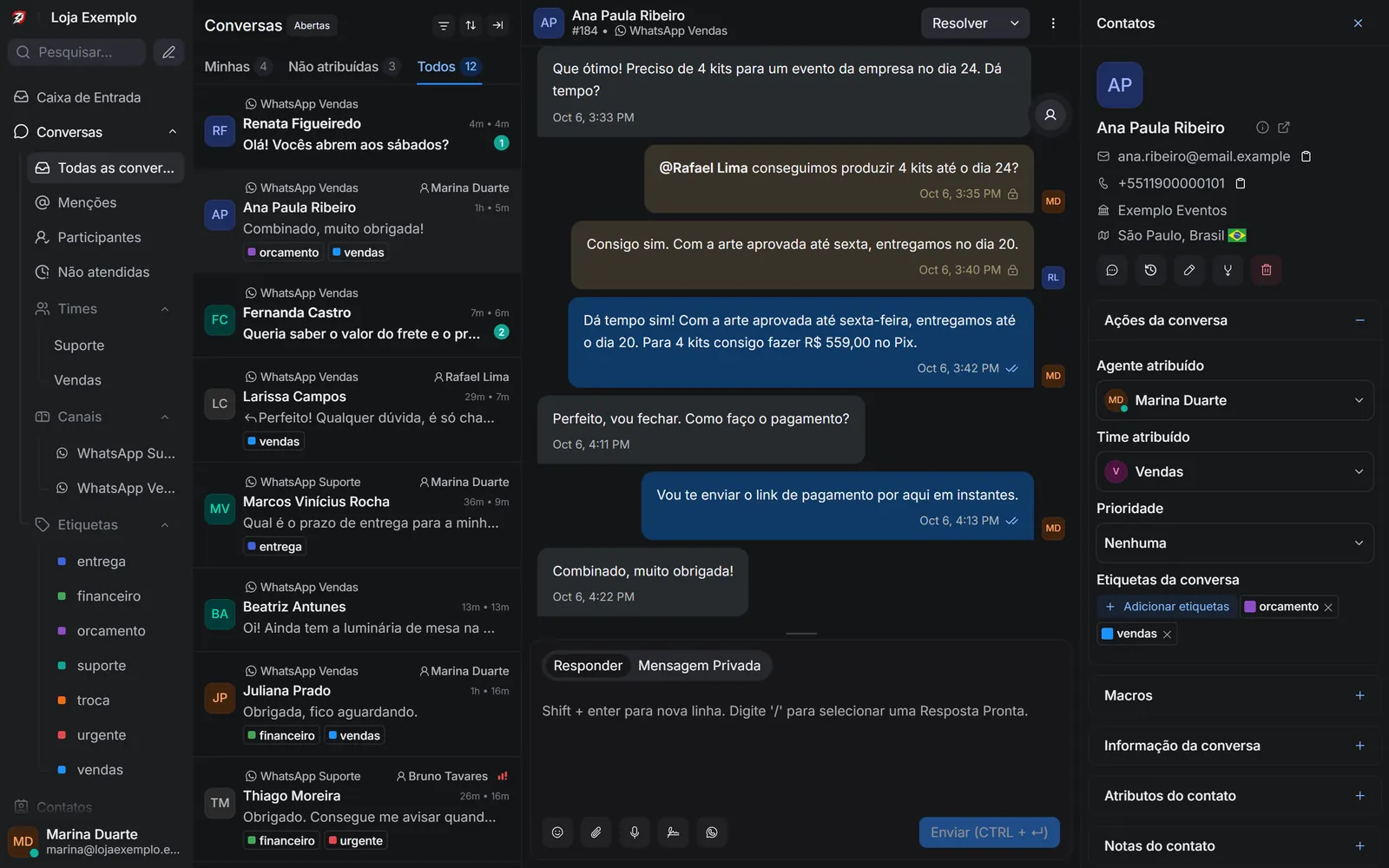Click the Pesquisar search field
The height and width of the screenshot is (868, 1389).
tap(78, 52)
